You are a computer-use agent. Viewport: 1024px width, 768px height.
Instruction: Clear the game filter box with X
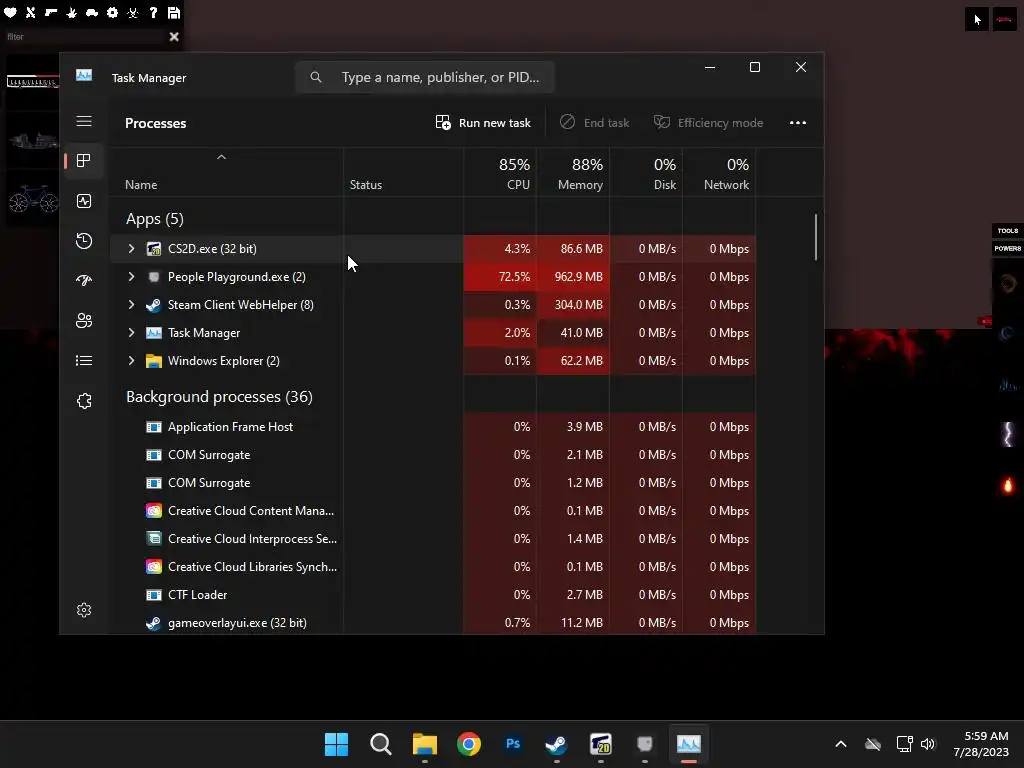tap(174, 37)
